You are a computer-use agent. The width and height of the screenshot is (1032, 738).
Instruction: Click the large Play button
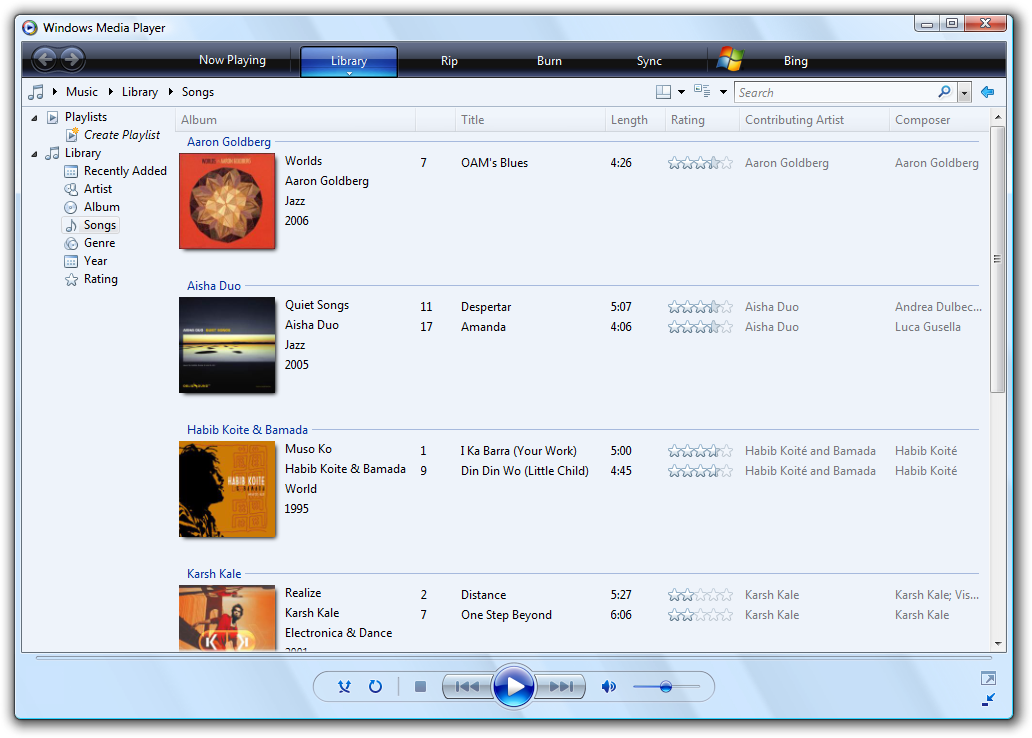point(513,687)
